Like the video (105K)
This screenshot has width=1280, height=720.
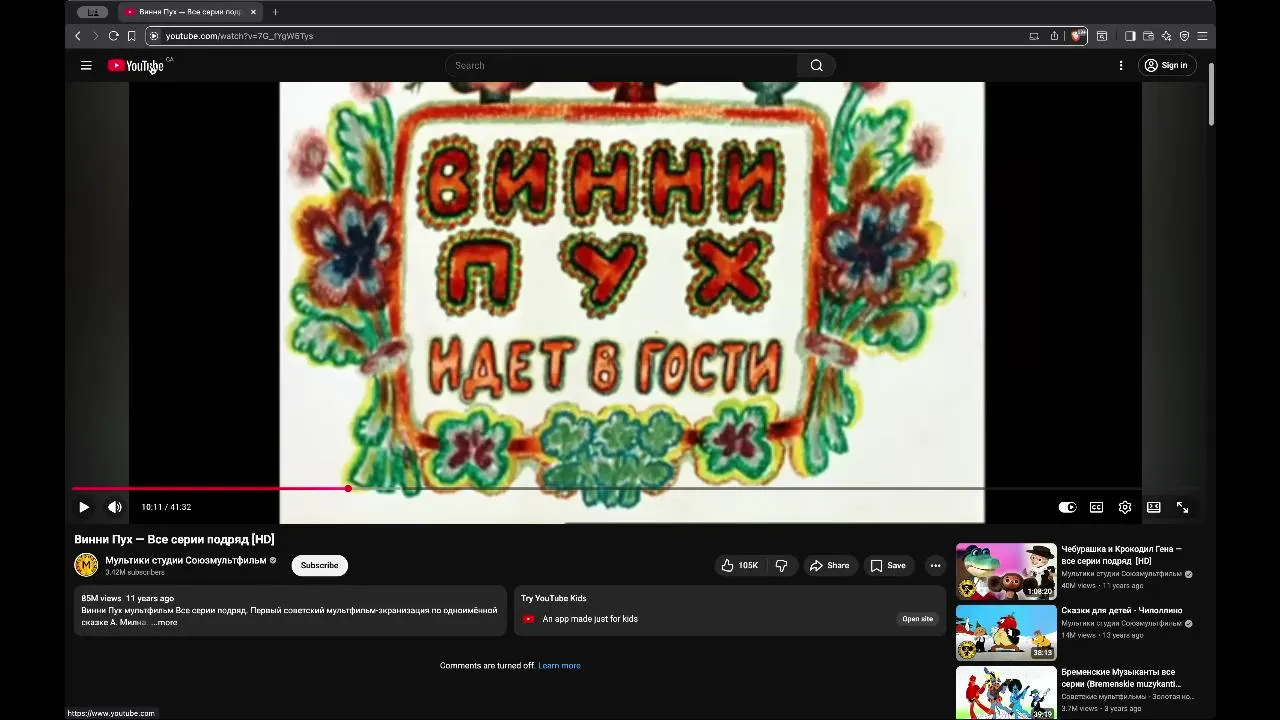tap(740, 565)
